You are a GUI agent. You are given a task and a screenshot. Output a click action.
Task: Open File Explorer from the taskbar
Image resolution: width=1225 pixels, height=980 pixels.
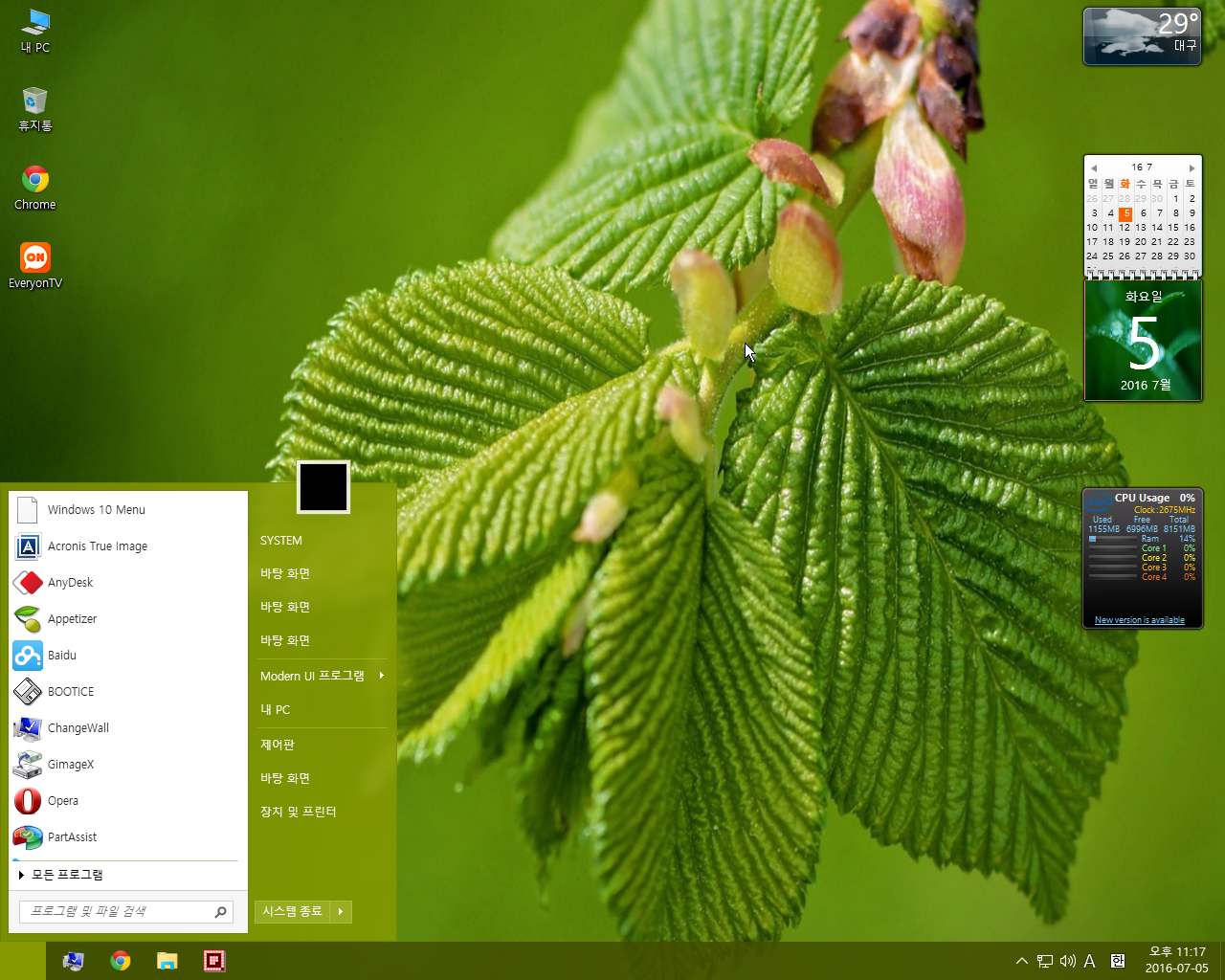coord(167,961)
